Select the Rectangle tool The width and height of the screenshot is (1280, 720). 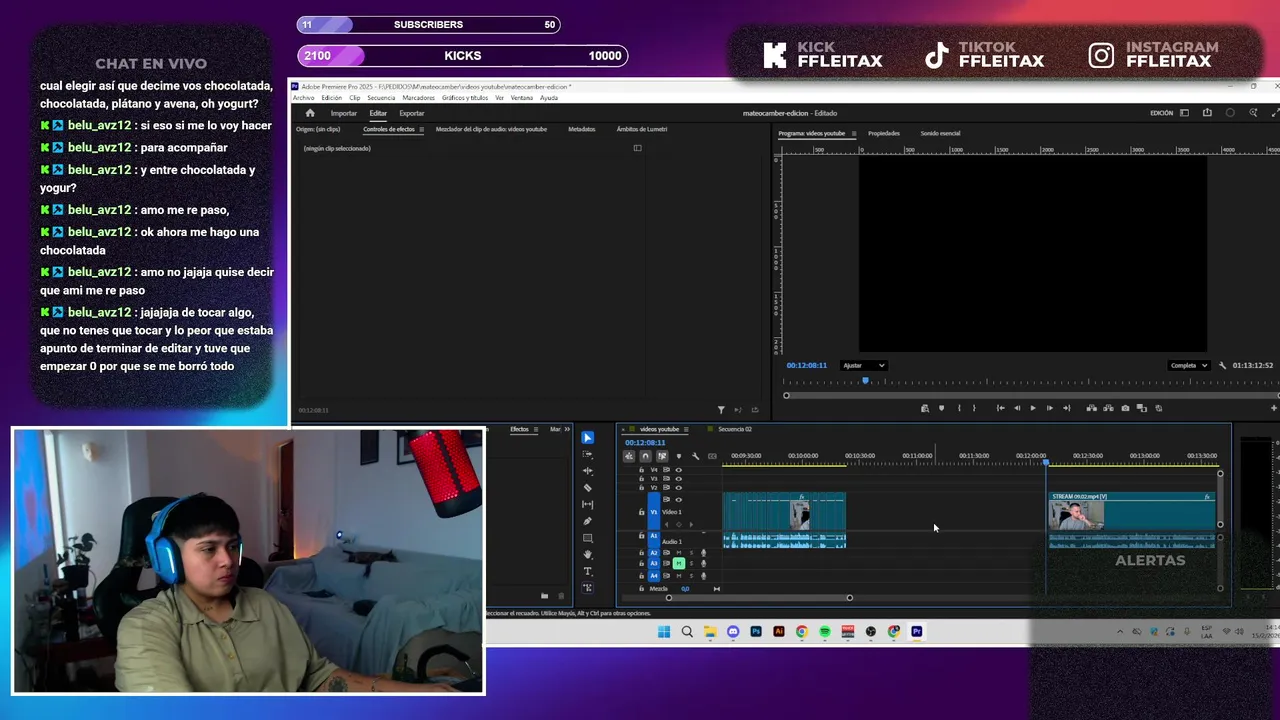pos(587,538)
